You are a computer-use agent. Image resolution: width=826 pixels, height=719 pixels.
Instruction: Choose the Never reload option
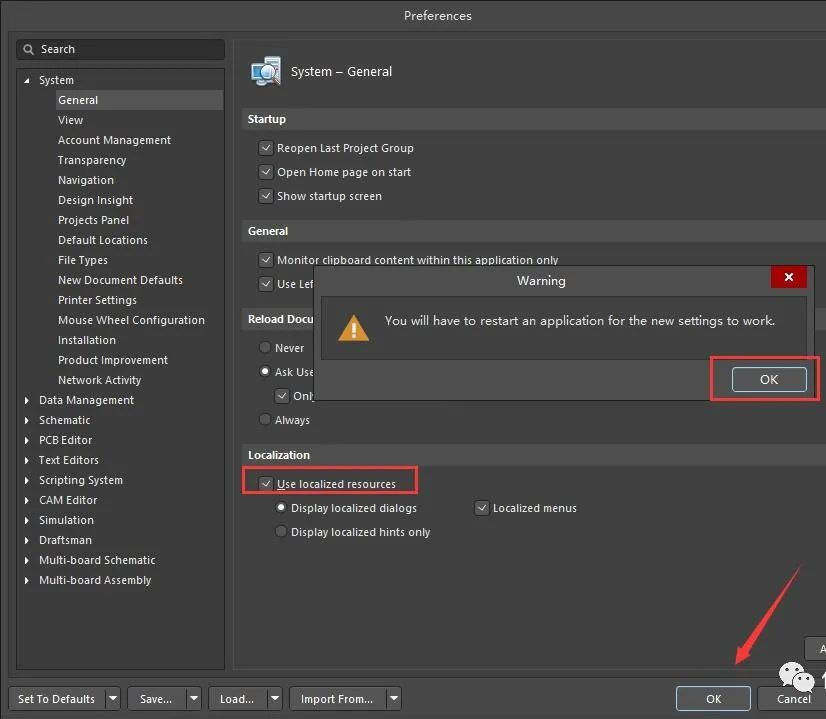click(265, 348)
